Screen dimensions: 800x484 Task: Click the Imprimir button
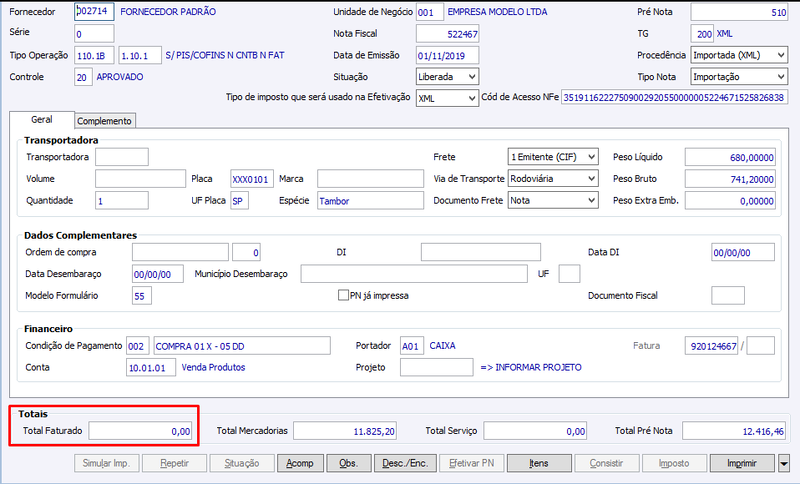click(x=742, y=463)
